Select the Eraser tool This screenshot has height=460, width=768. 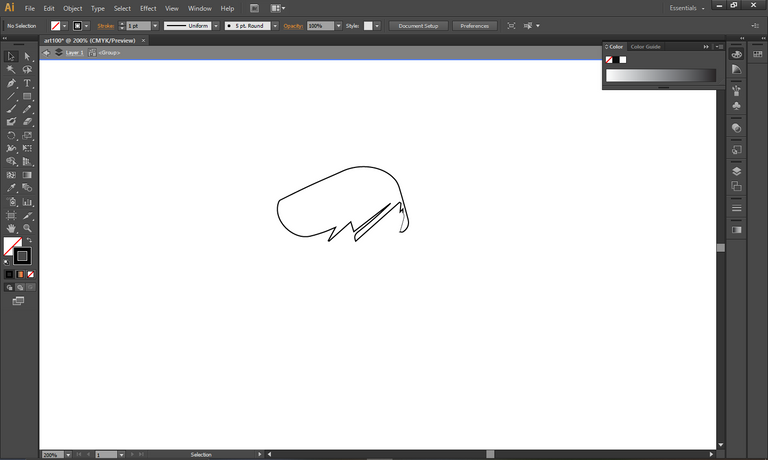click(27, 121)
